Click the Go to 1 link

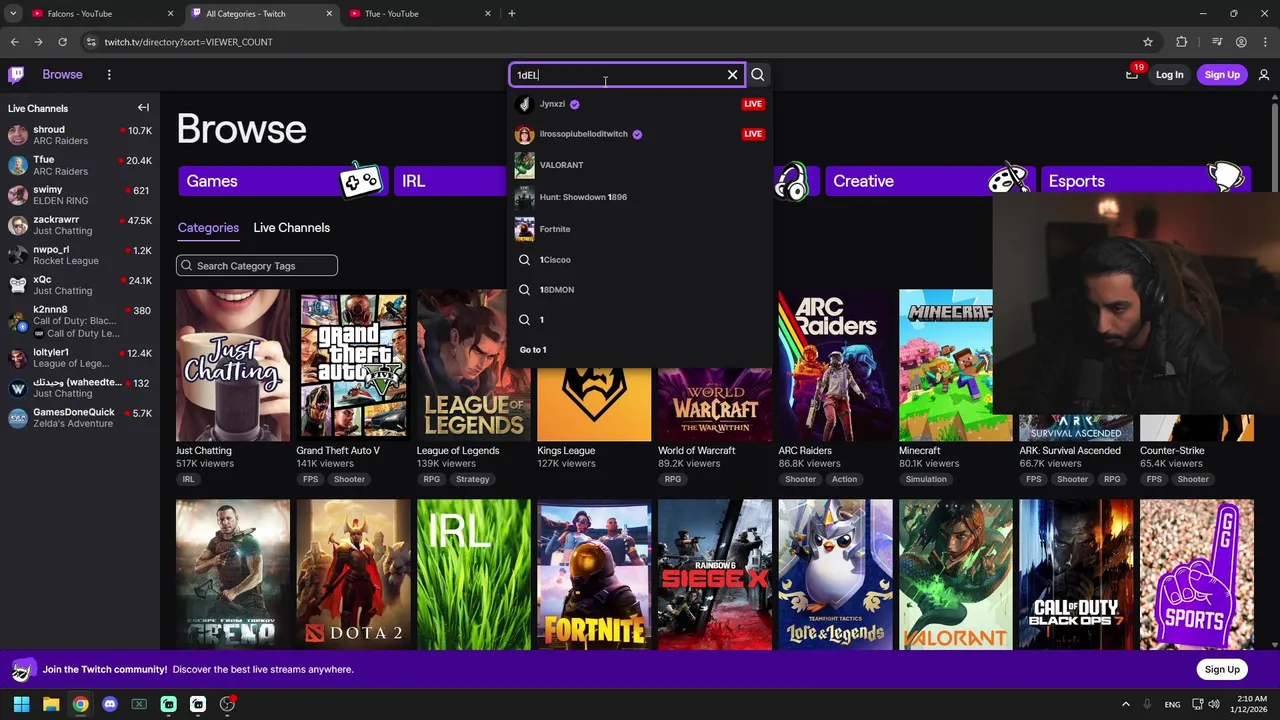pos(533,350)
